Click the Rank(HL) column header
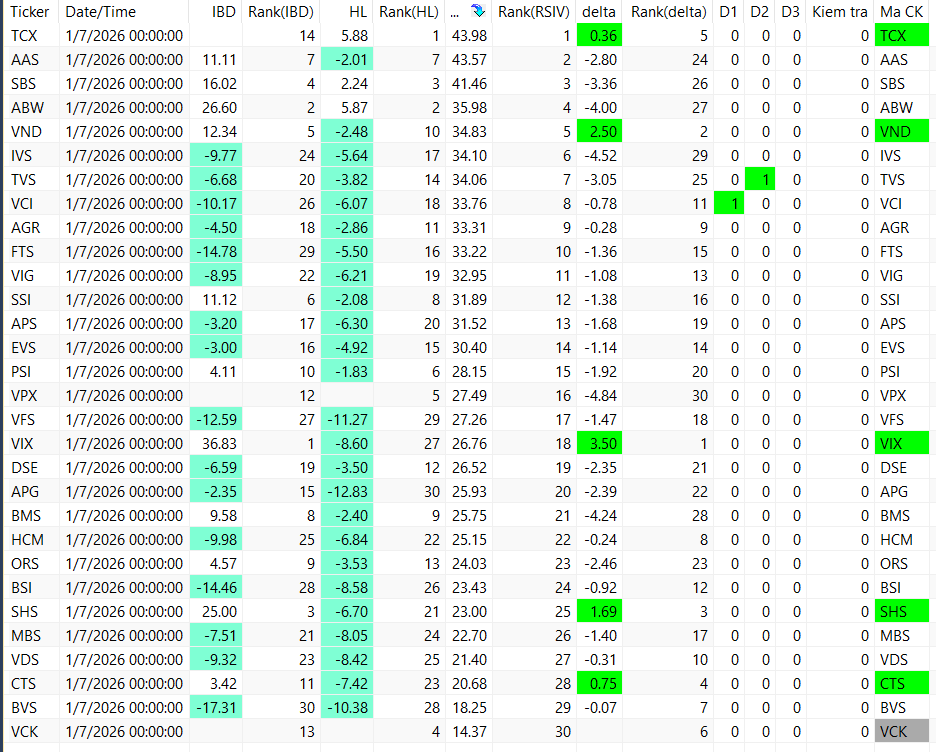 [408, 11]
